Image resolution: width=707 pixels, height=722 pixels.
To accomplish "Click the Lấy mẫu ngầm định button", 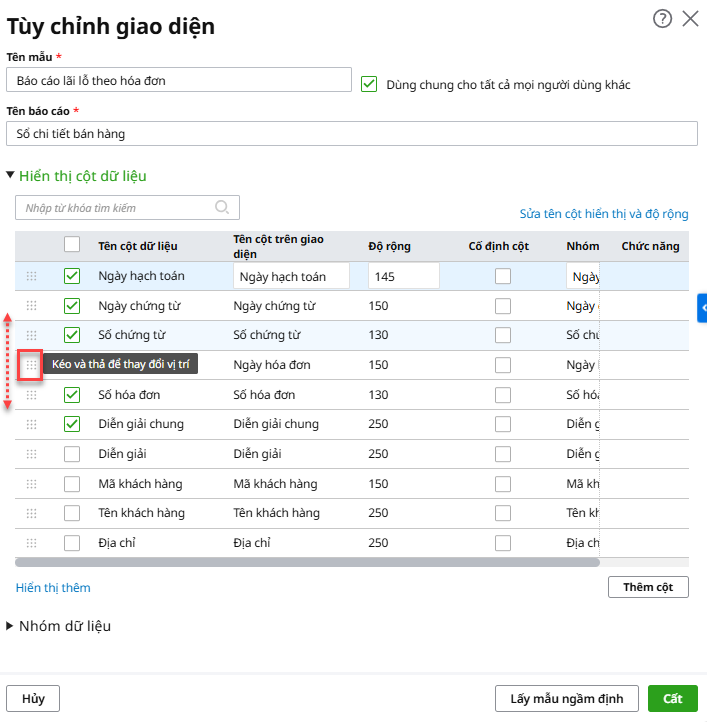I will pos(566,698).
